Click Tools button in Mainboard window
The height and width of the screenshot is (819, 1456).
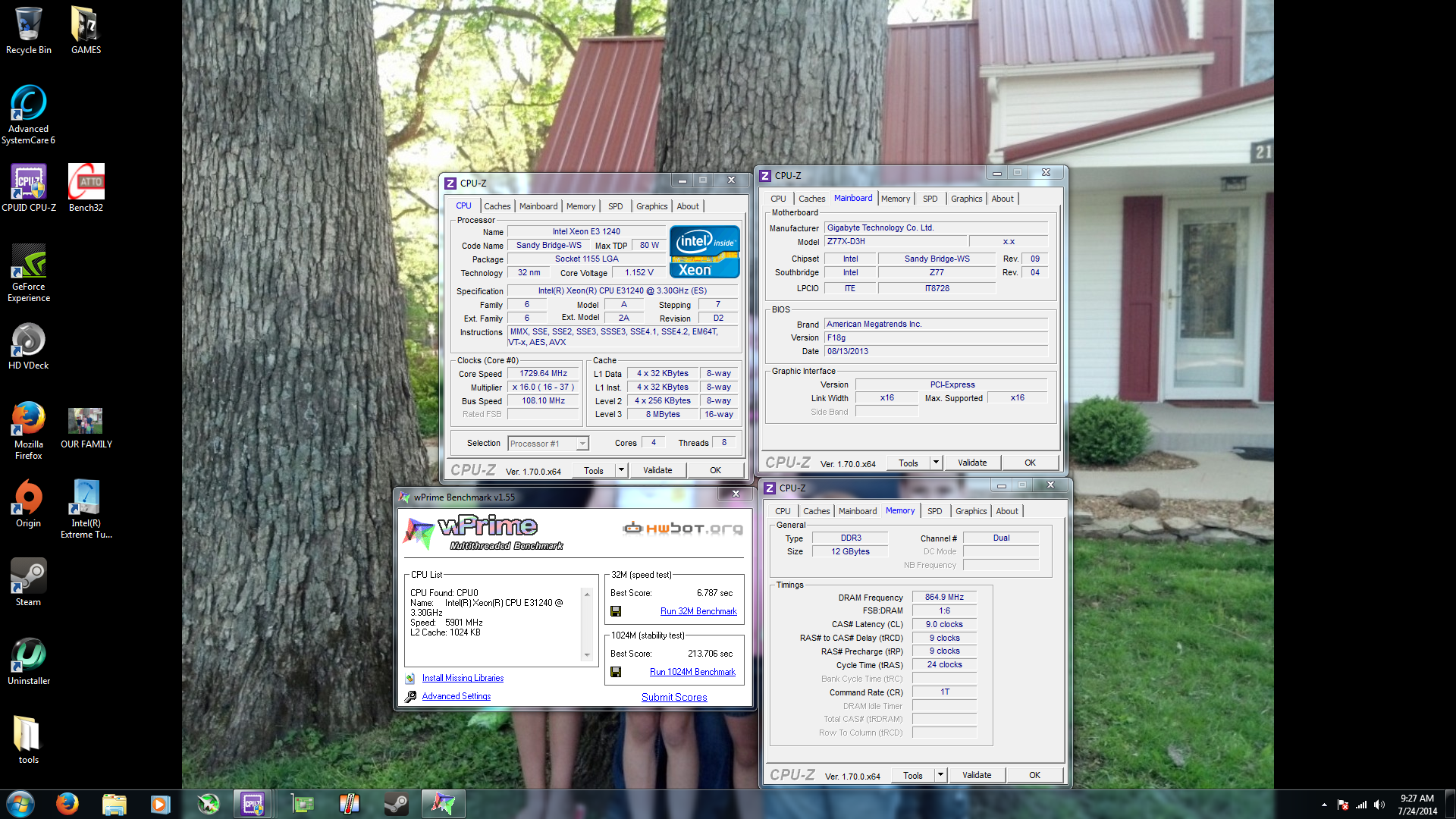pos(908,463)
